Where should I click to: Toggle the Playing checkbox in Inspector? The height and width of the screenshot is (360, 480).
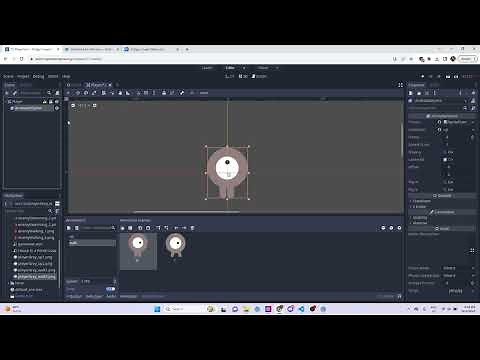coord(445,152)
